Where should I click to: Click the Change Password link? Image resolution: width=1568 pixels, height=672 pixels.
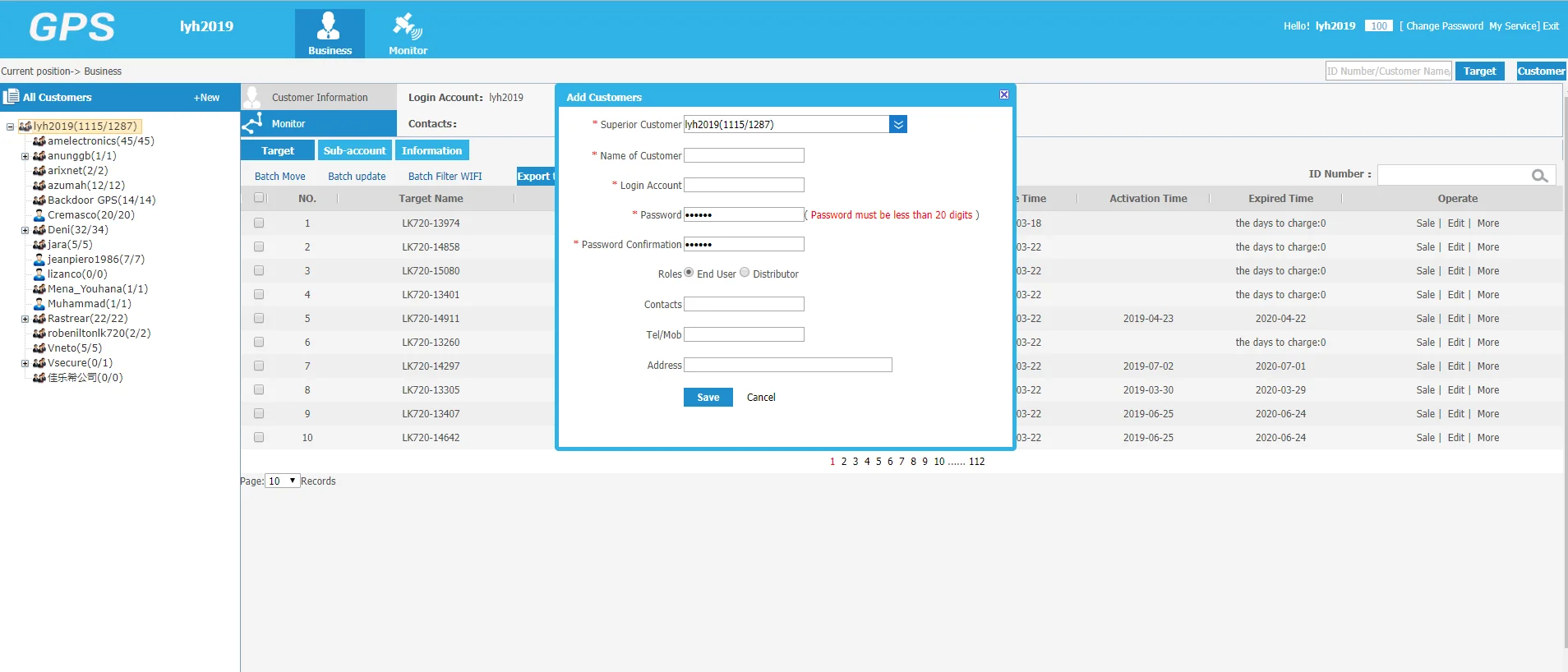point(1444,26)
